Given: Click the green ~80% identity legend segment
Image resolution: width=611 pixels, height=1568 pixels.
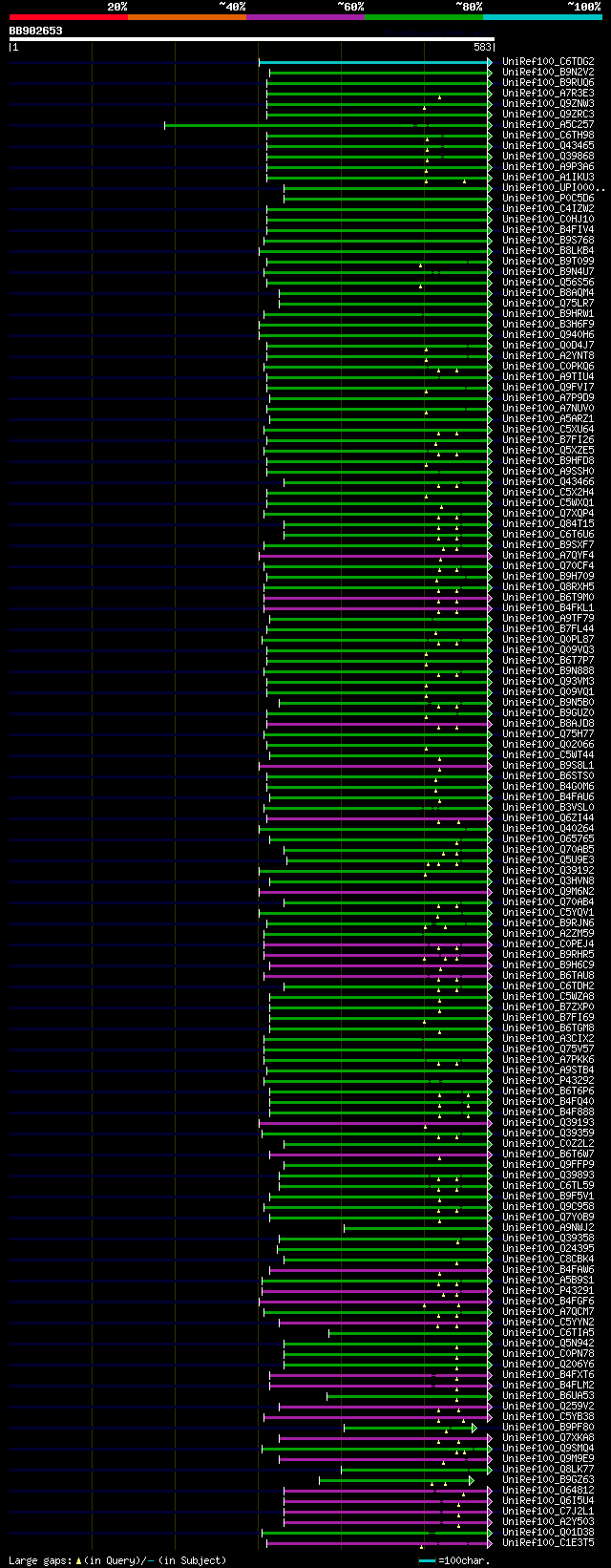Looking at the screenshot, I should tap(424, 17).
